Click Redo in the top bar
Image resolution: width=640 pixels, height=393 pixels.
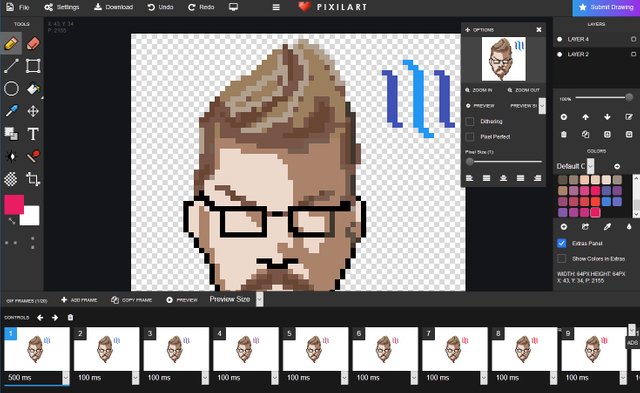coord(201,7)
